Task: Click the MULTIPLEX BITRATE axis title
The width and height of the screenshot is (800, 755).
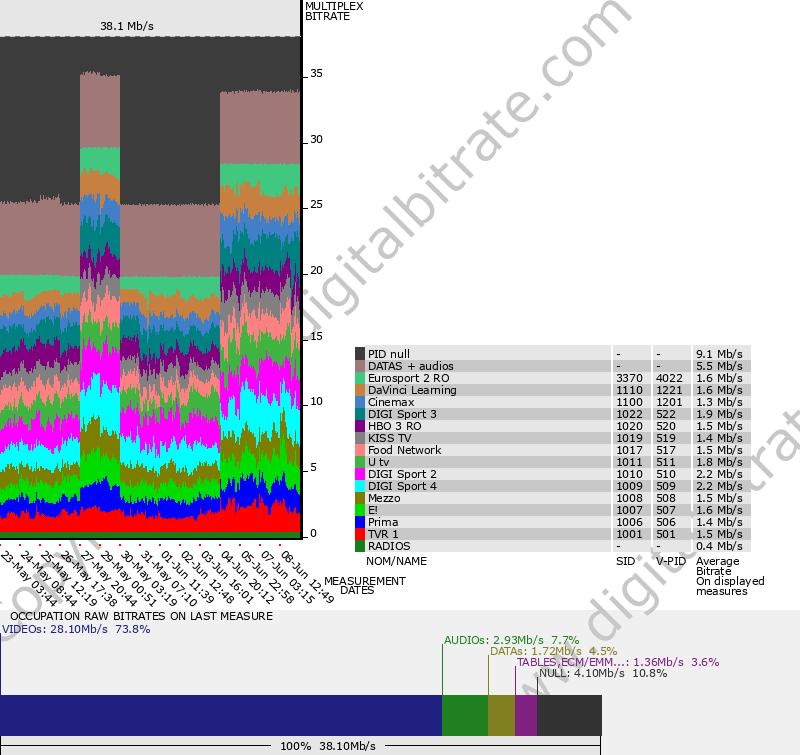Action: point(334,11)
